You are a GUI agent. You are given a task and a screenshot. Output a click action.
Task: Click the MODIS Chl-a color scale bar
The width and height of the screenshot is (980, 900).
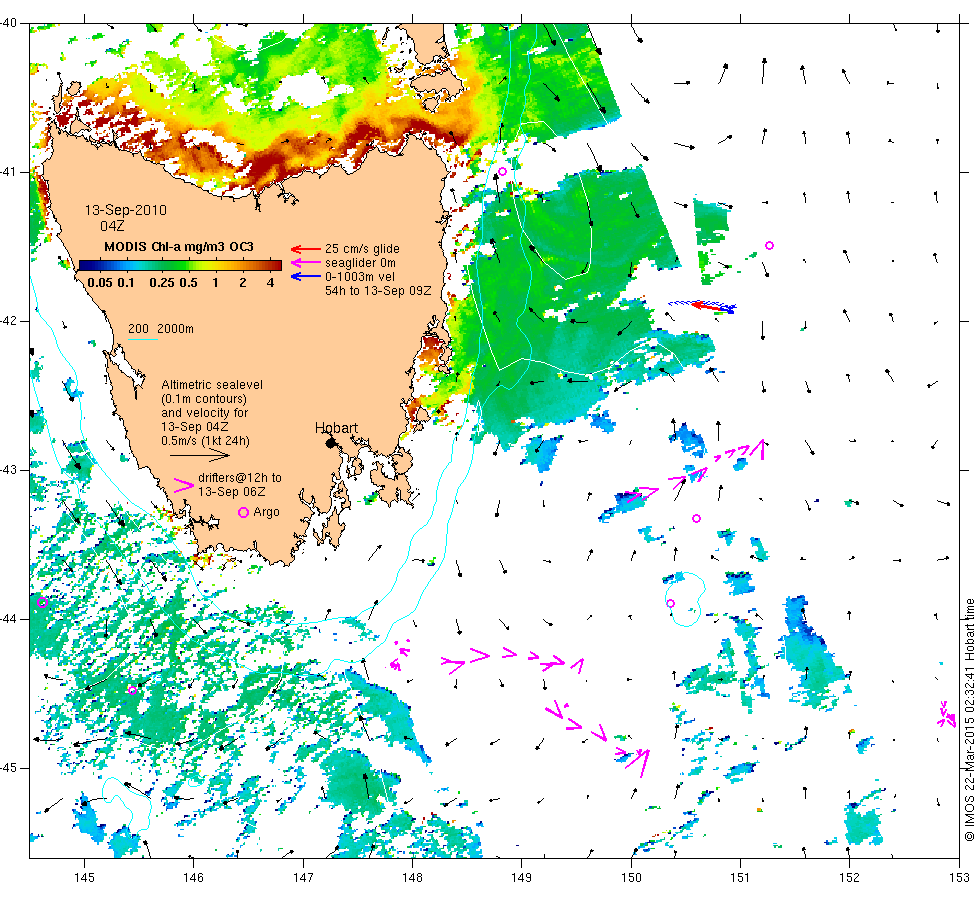click(180, 265)
